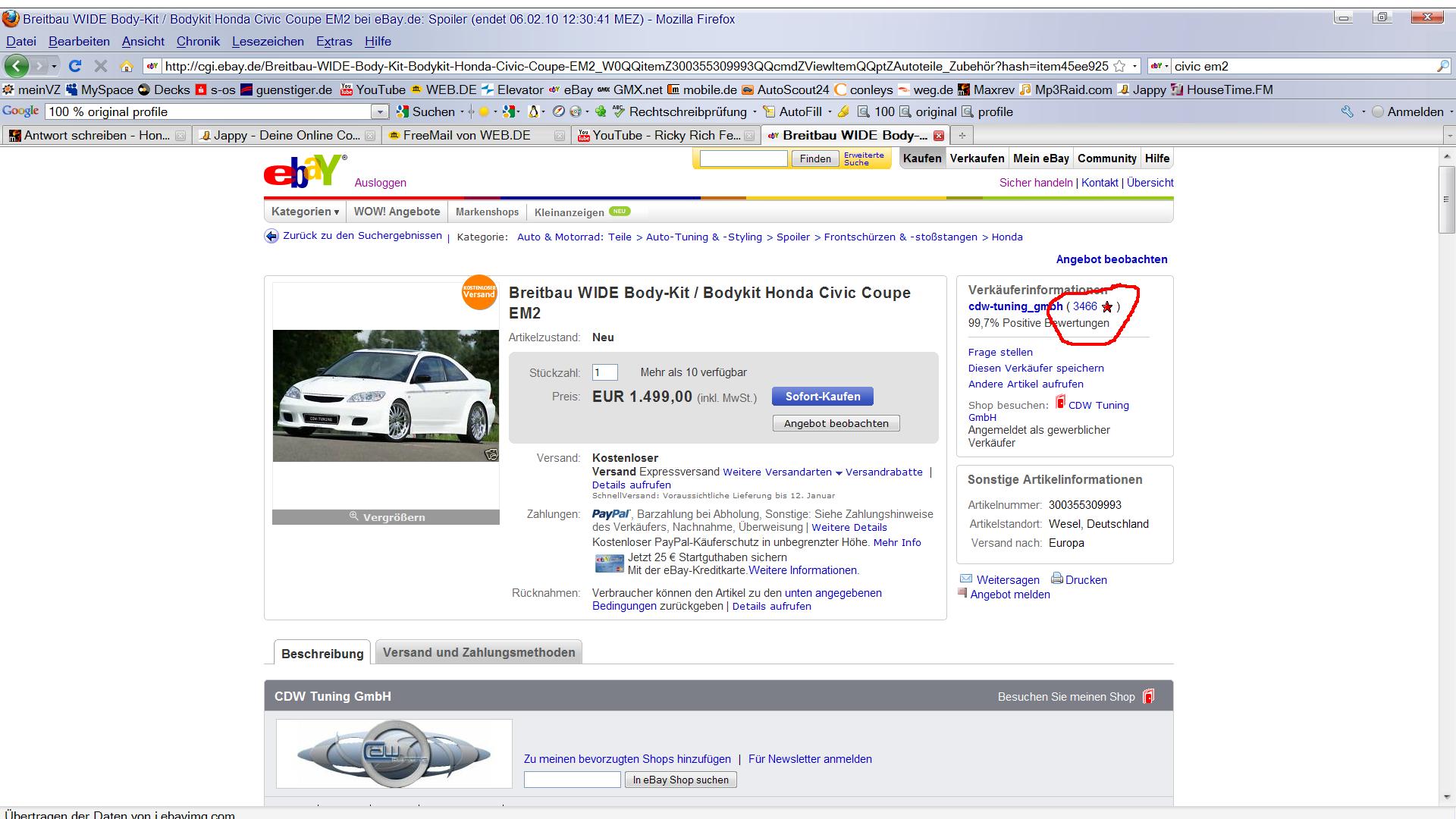Screen dimensions: 1456x819
Task: Stop loading with the X icon
Action: pos(101,66)
